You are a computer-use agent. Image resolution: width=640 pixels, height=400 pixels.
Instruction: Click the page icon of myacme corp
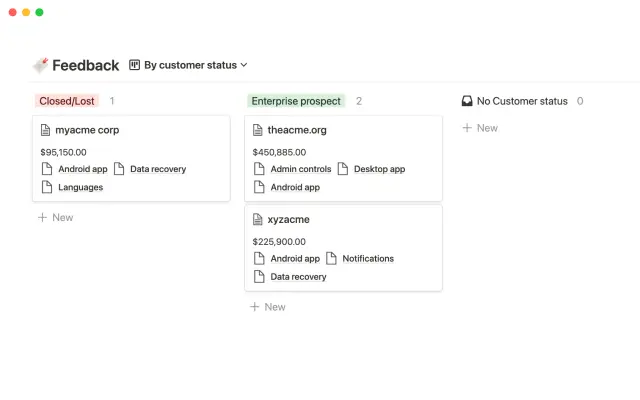45,130
